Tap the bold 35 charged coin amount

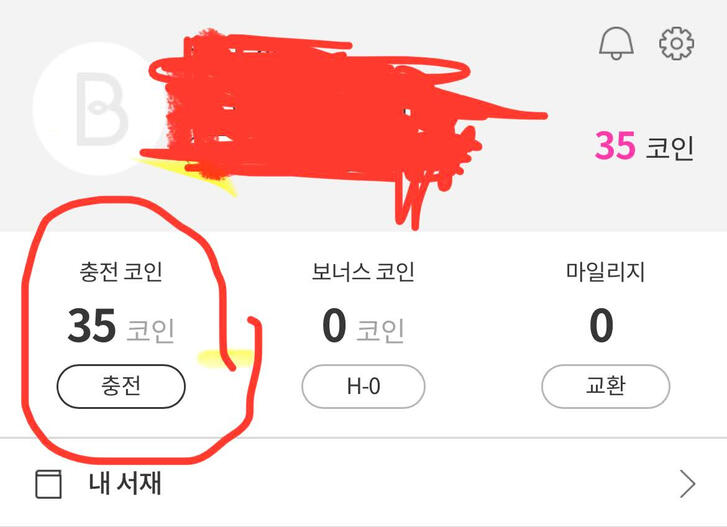pos(92,326)
